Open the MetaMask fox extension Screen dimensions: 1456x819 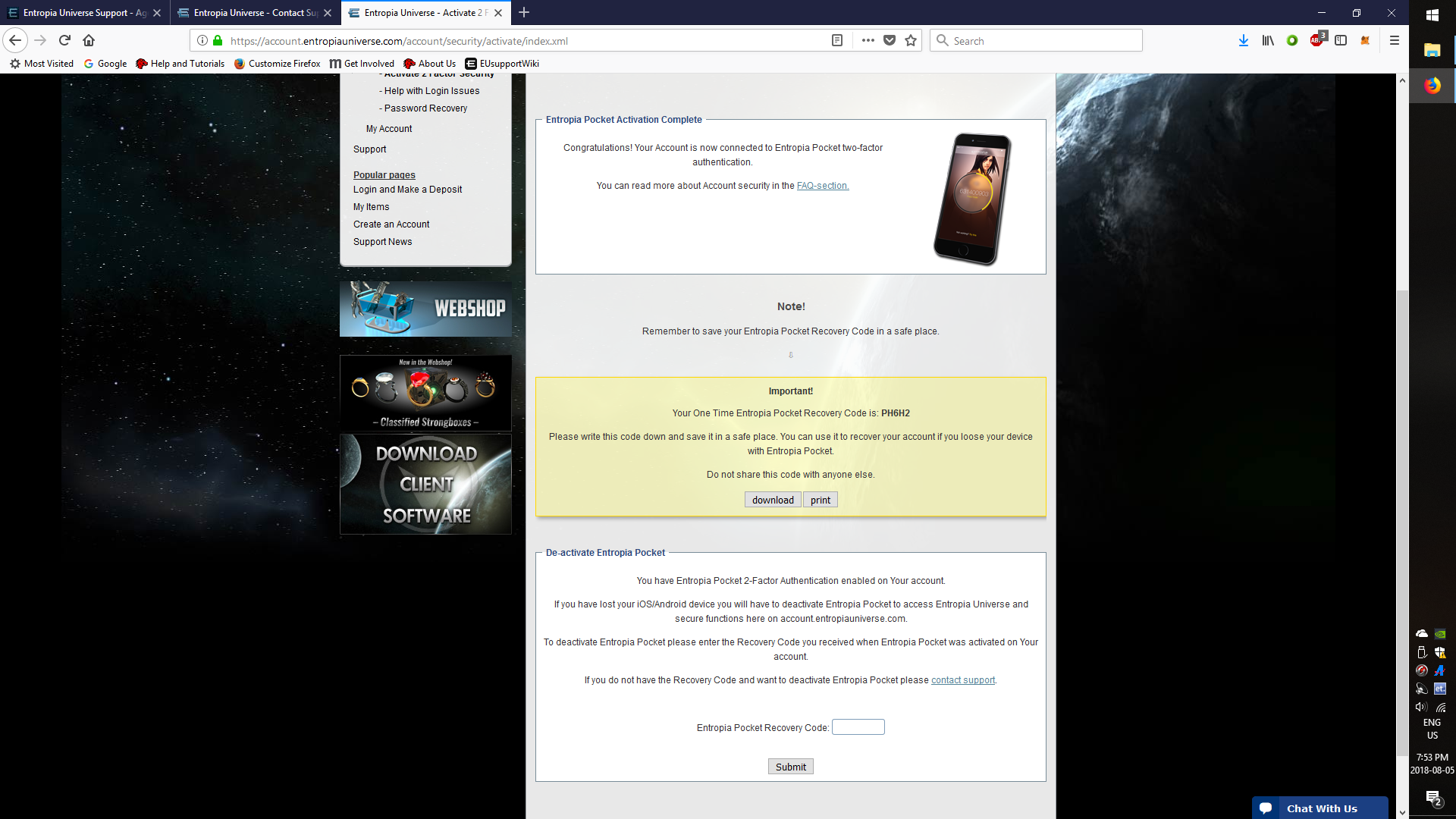coord(1365,40)
